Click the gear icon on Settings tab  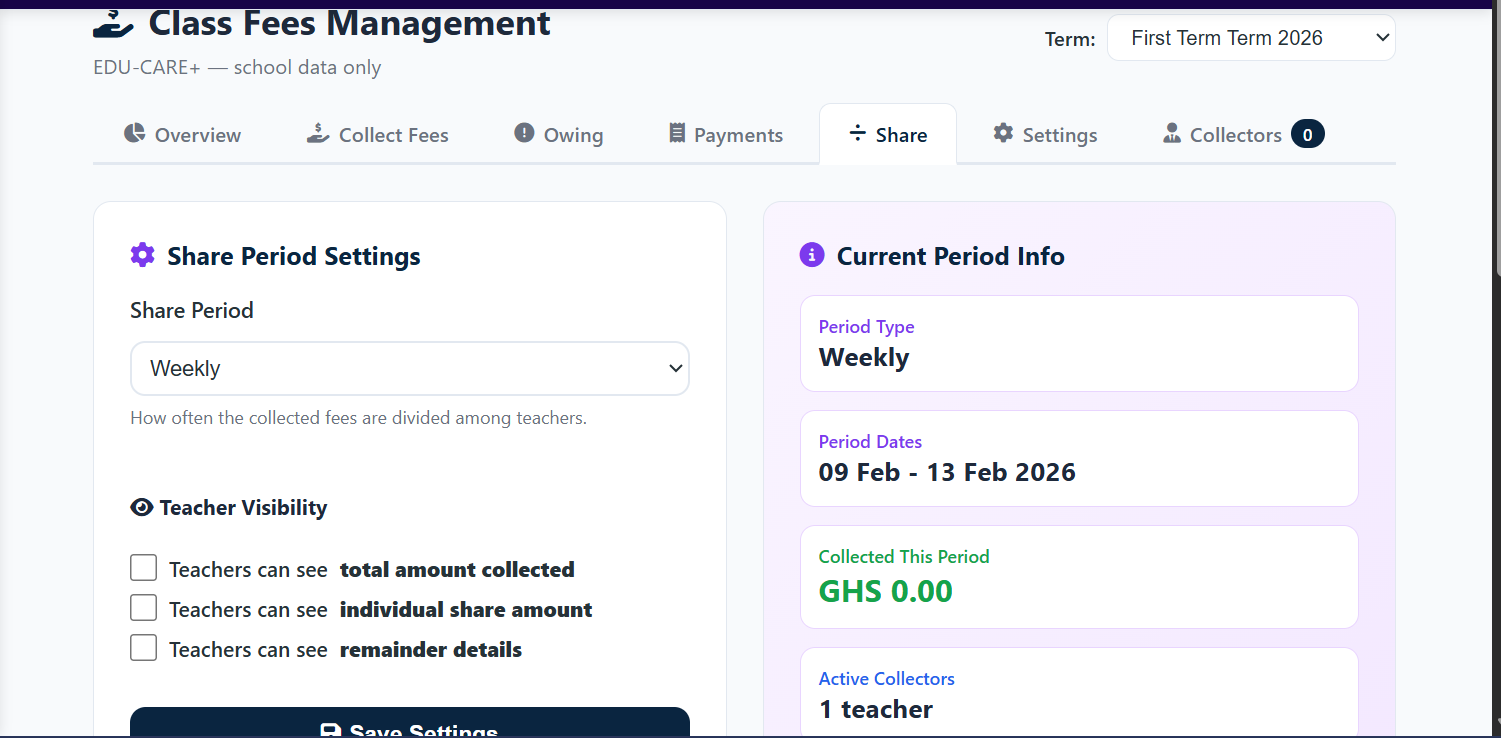[x=1003, y=134]
